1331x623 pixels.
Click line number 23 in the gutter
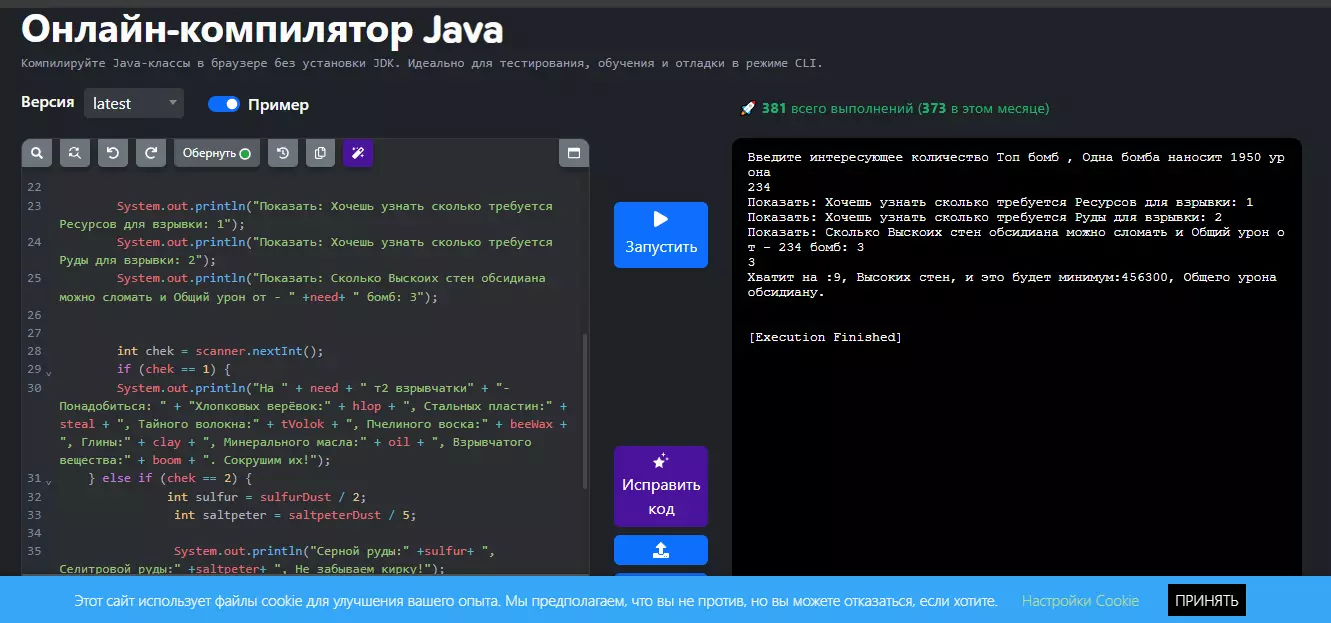point(34,206)
